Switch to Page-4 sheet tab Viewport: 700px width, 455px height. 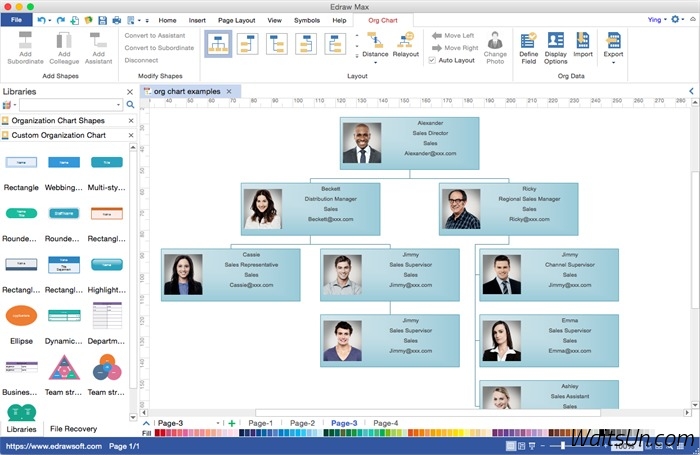(x=385, y=424)
